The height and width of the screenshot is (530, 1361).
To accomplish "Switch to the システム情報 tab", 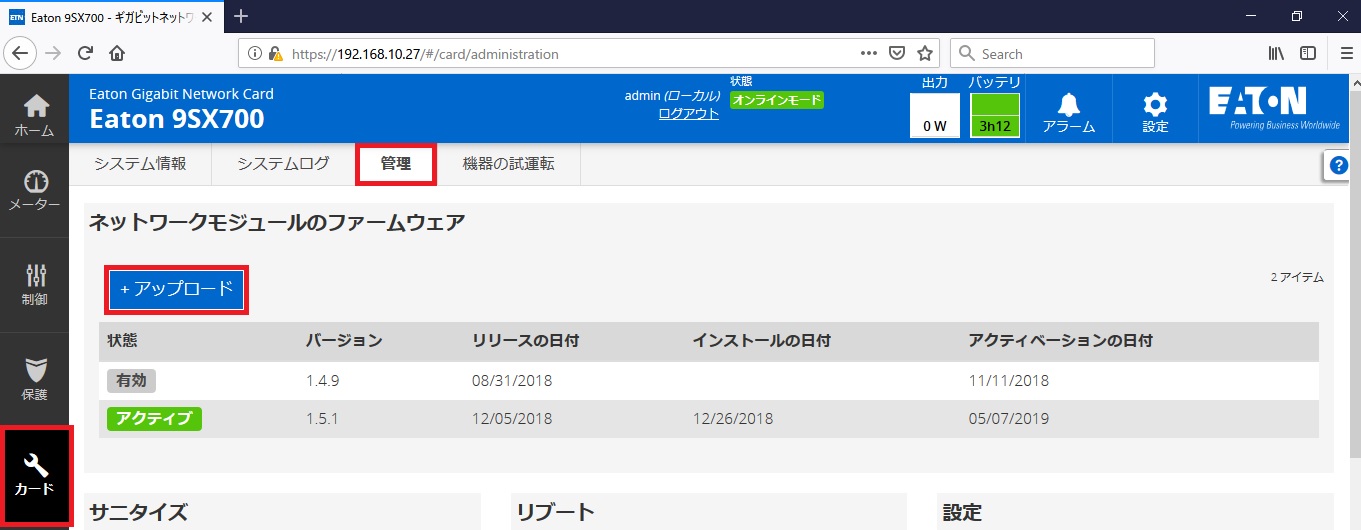I will (x=140, y=164).
